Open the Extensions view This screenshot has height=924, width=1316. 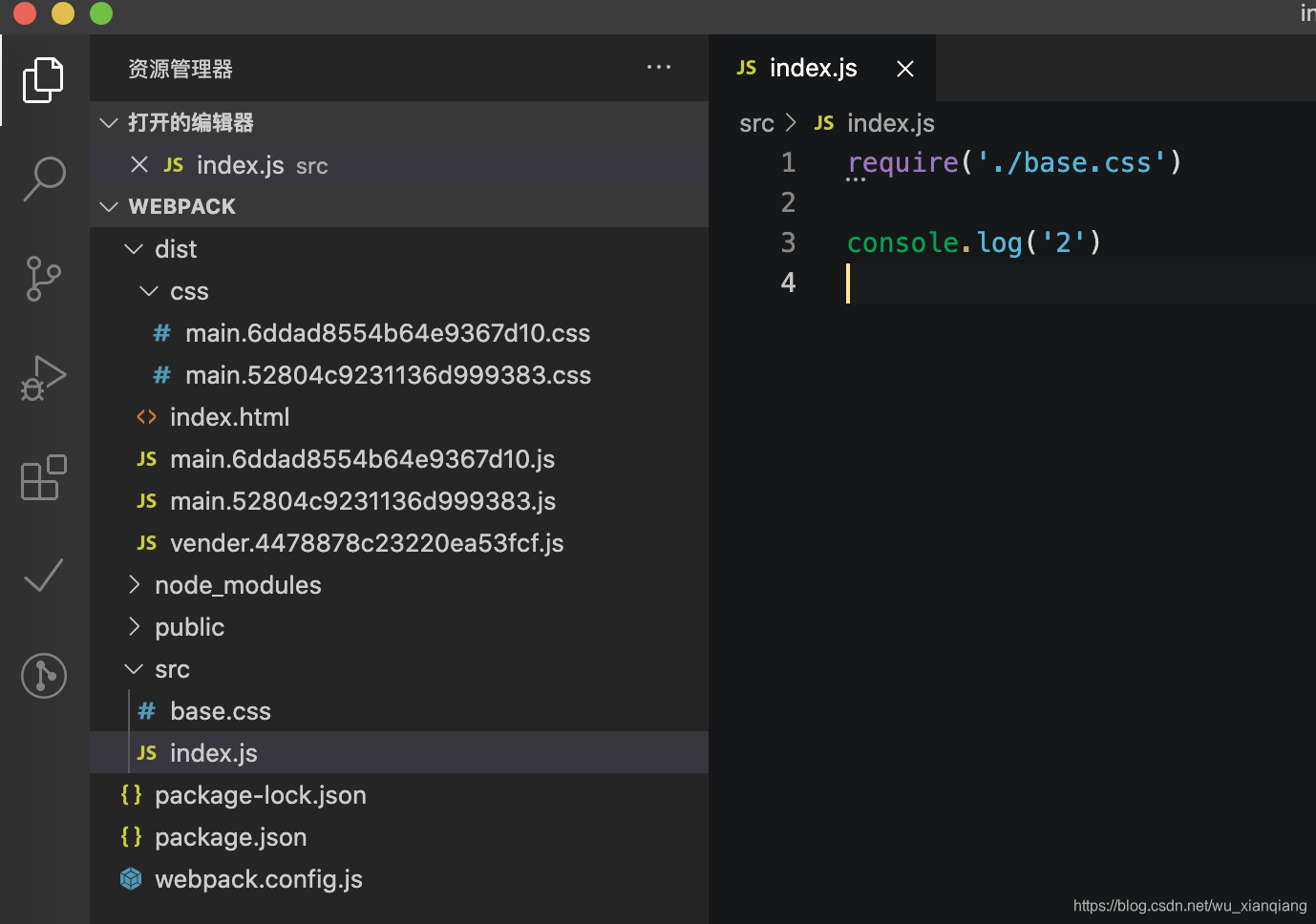pos(44,477)
